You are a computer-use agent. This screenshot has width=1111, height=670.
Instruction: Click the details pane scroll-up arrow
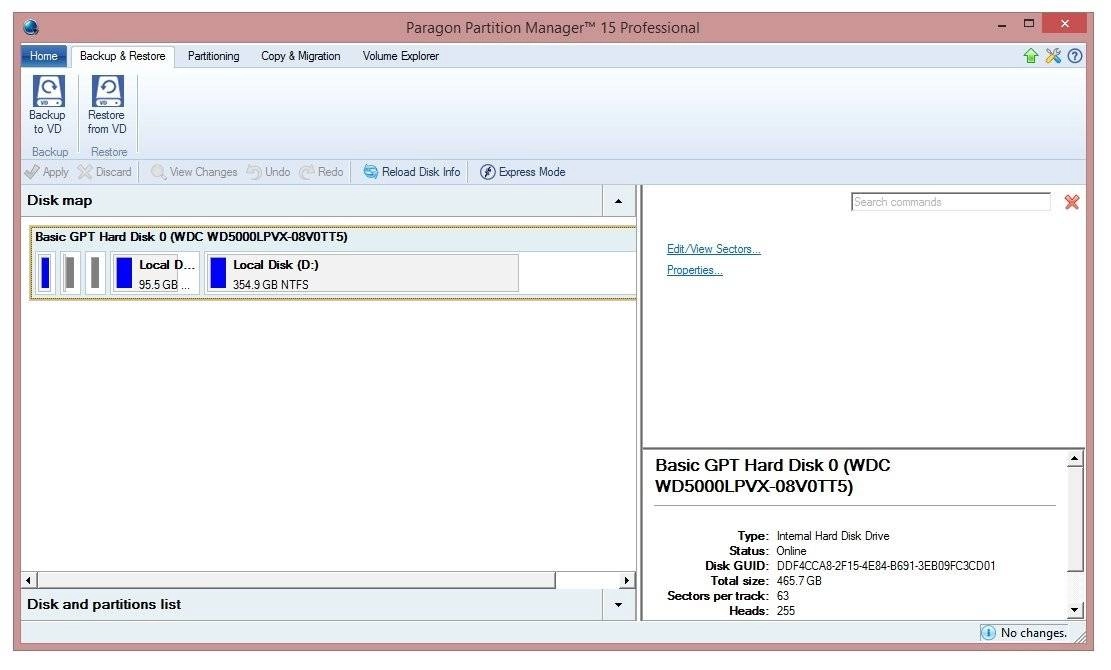tap(1075, 460)
